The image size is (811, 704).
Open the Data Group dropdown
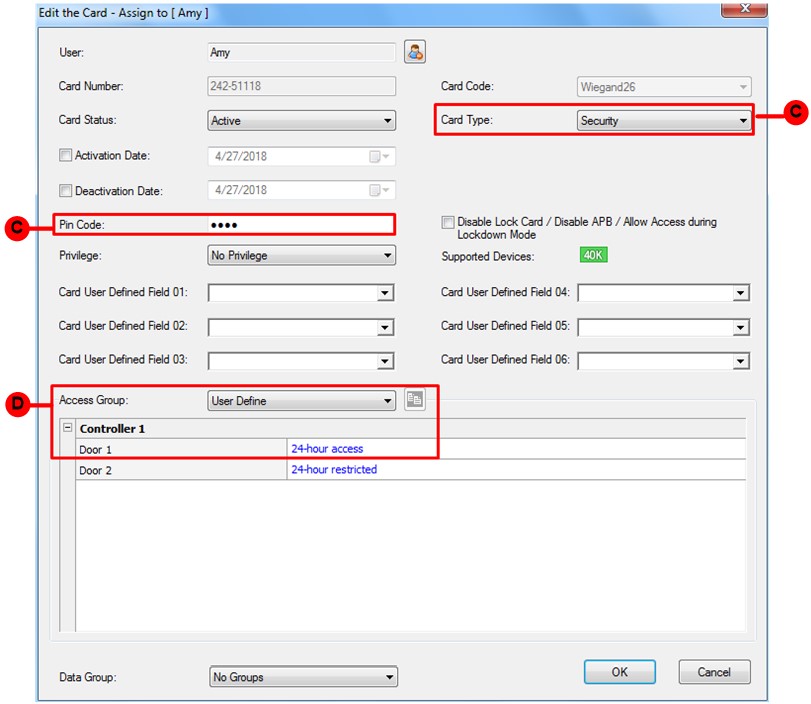pyautogui.click(x=304, y=677)
